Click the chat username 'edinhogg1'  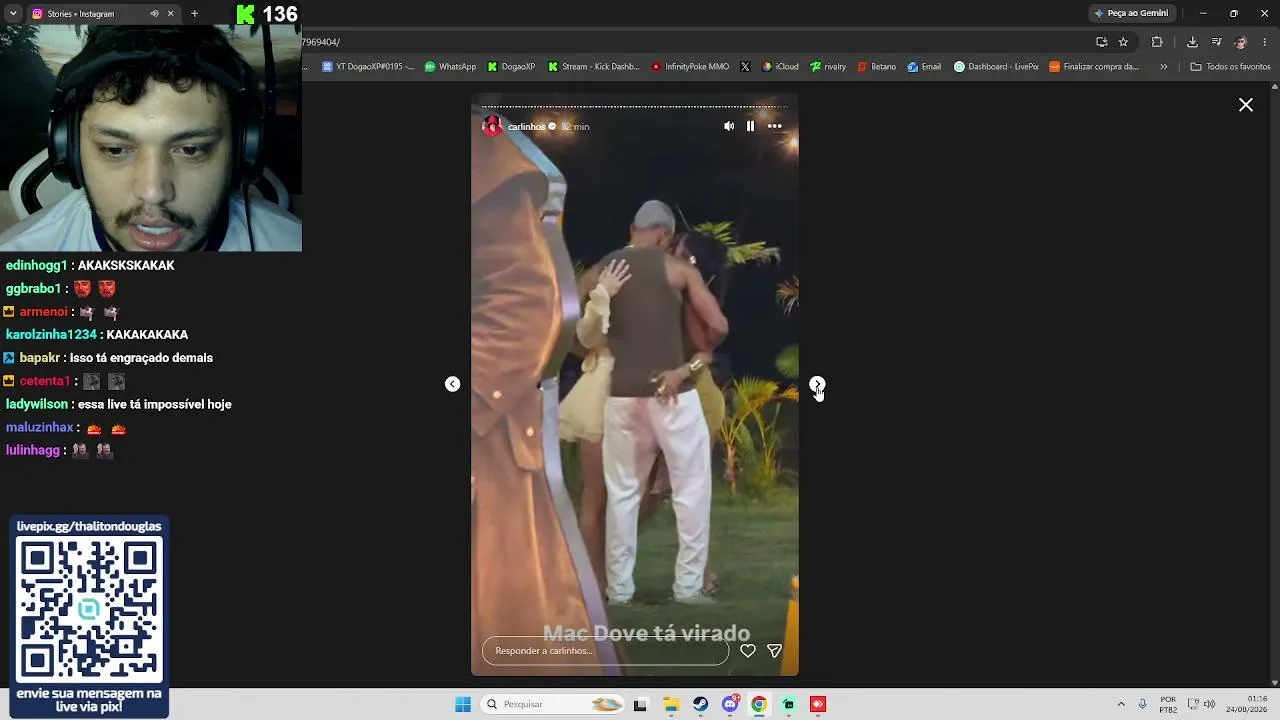[x=36, y=266]
